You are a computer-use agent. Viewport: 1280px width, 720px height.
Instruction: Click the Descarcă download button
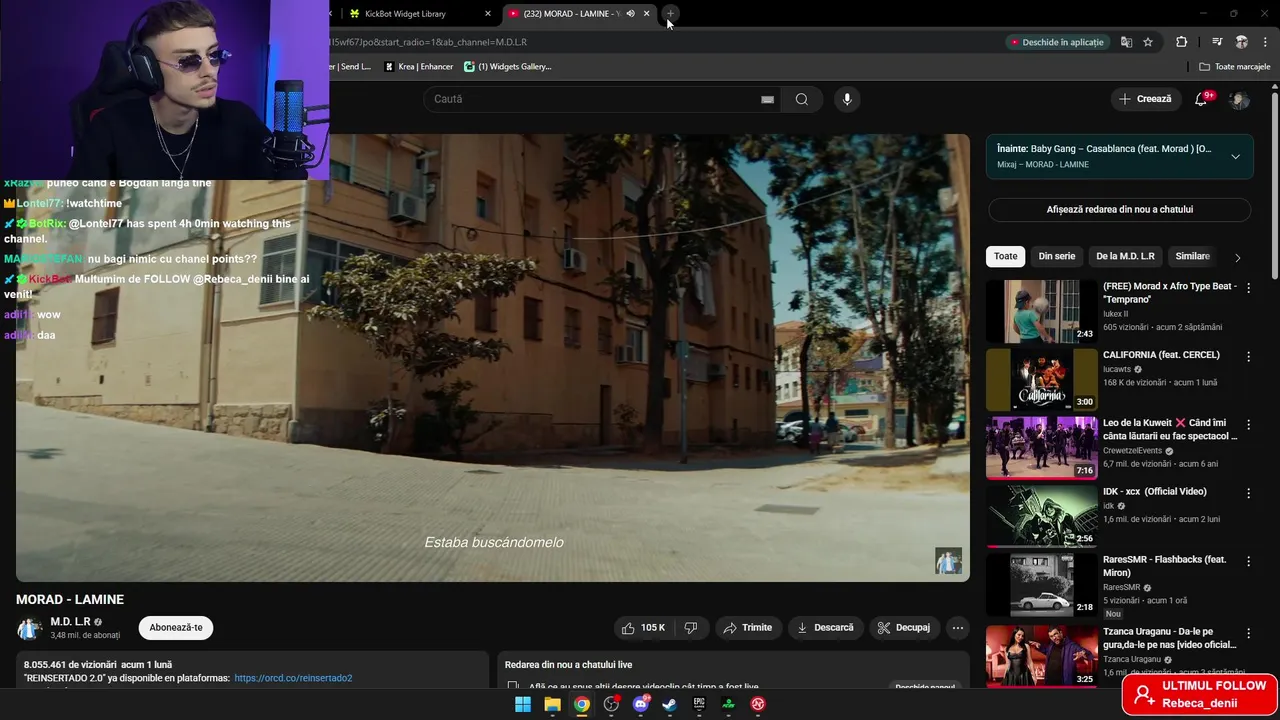coord(826,628)
